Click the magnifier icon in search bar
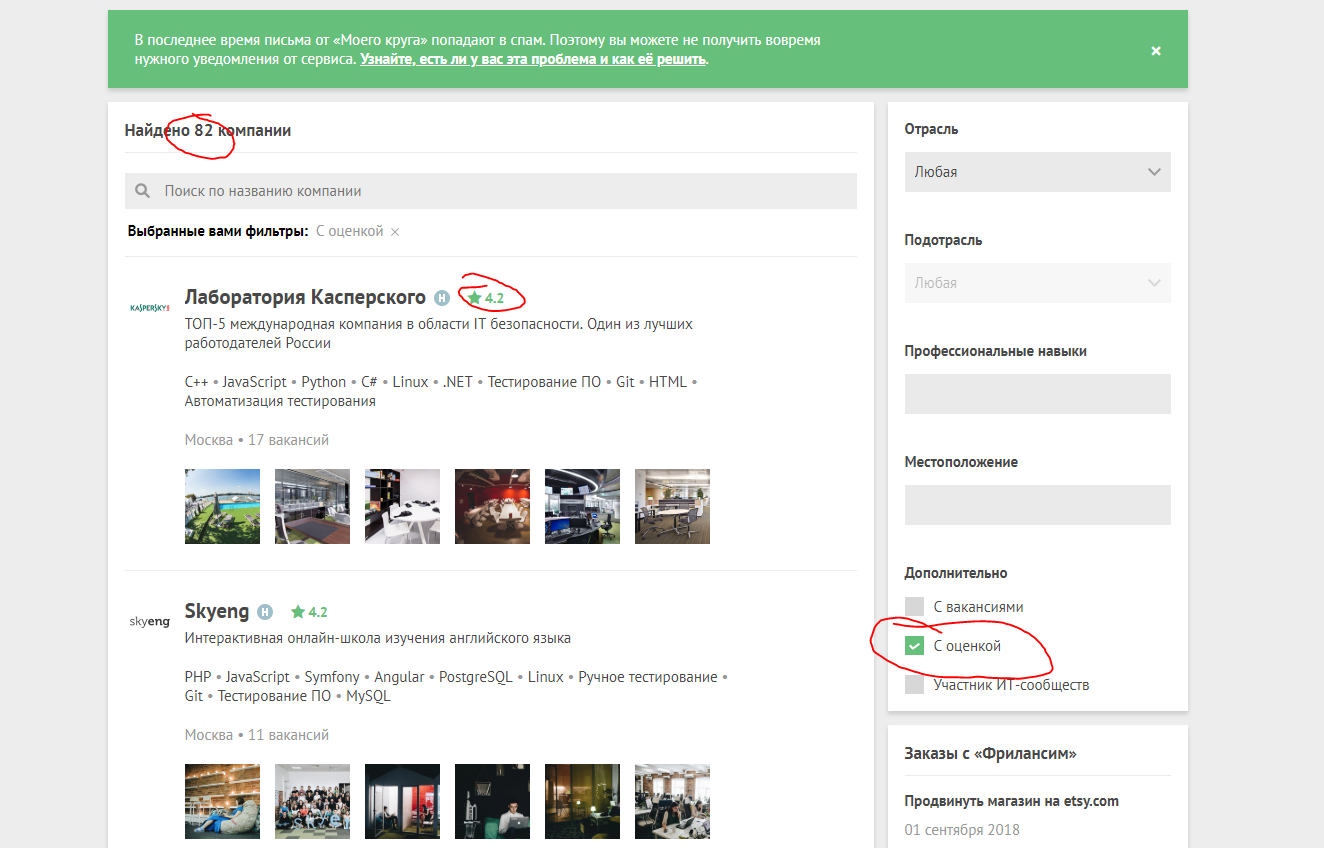Viewport: 1324px width, 848px height. (x=143, y=191)
